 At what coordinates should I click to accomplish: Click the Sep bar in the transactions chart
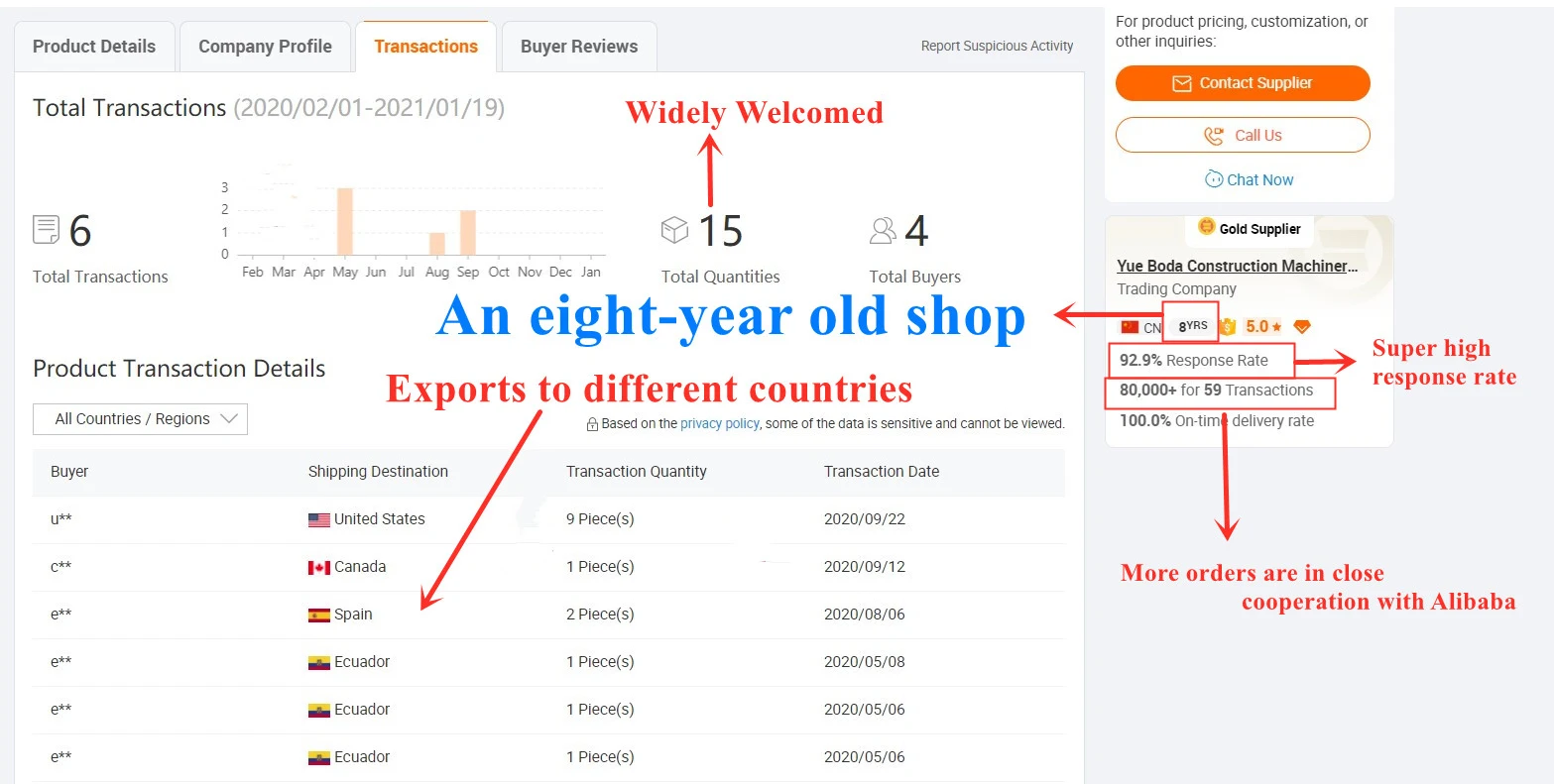(468, 233)
